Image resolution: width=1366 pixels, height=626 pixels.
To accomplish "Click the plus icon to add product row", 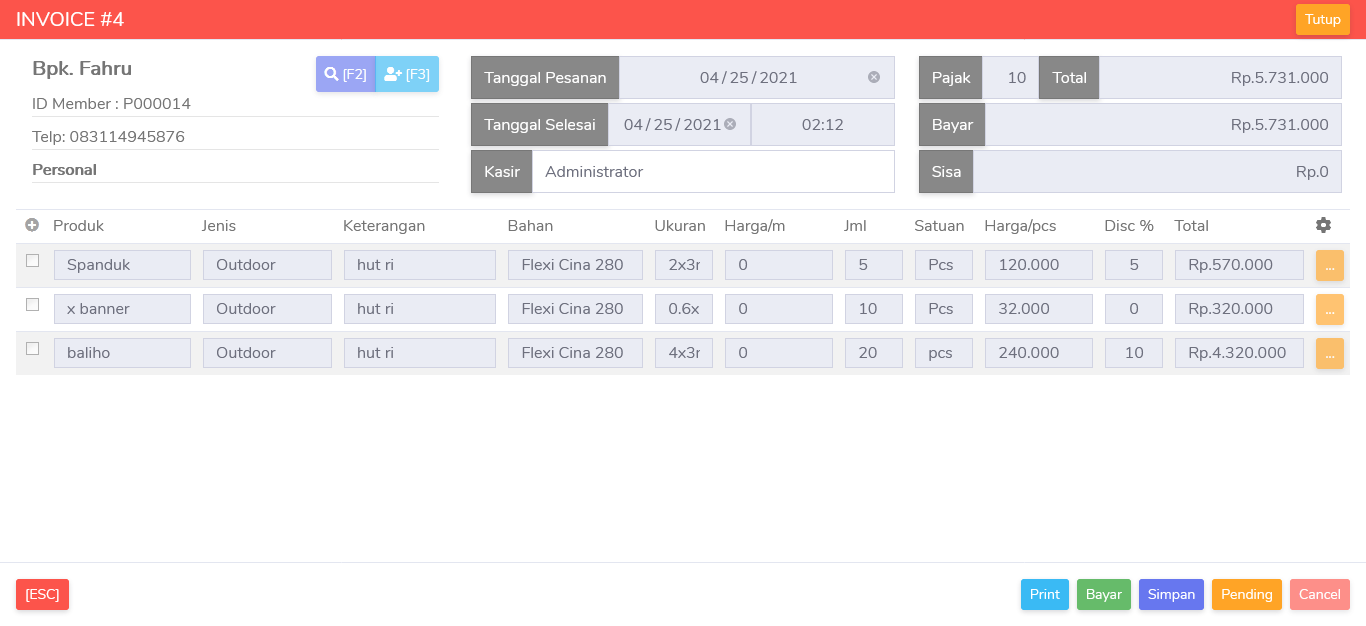I will [x=32, y=226].
